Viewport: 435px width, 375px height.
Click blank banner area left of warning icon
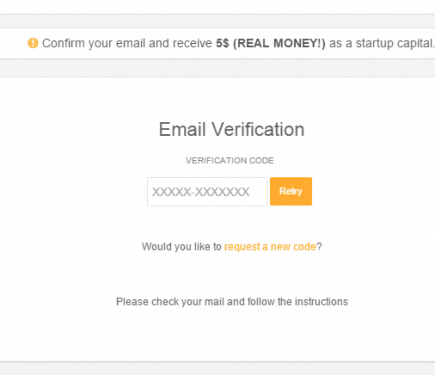[13, 43]
